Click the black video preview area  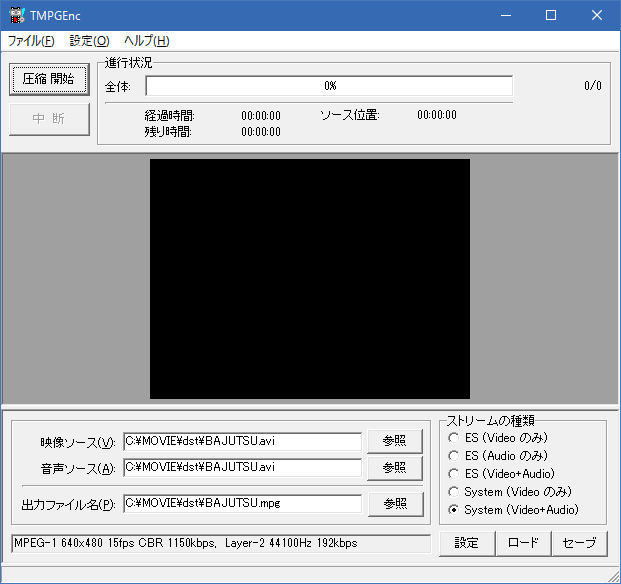310,278
